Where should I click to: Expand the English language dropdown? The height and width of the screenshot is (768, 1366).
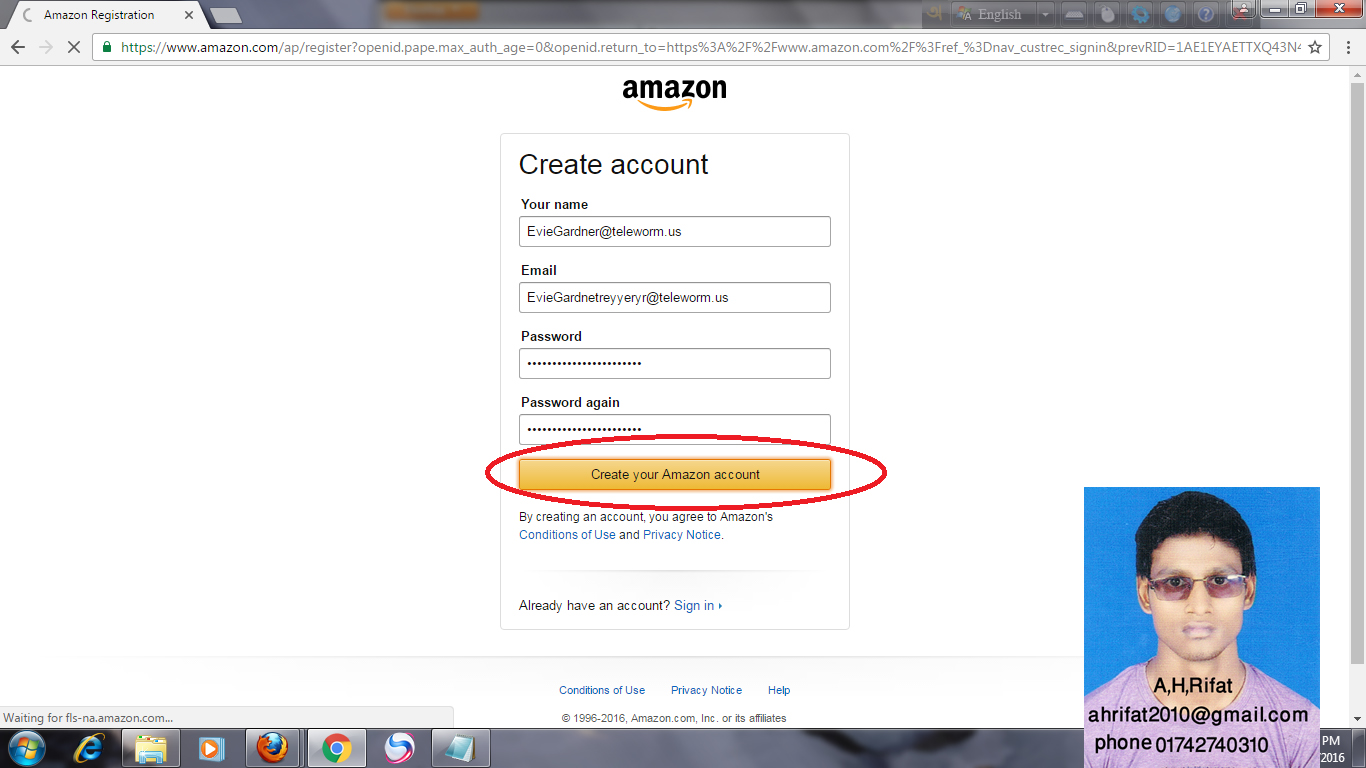(1045, 14)
